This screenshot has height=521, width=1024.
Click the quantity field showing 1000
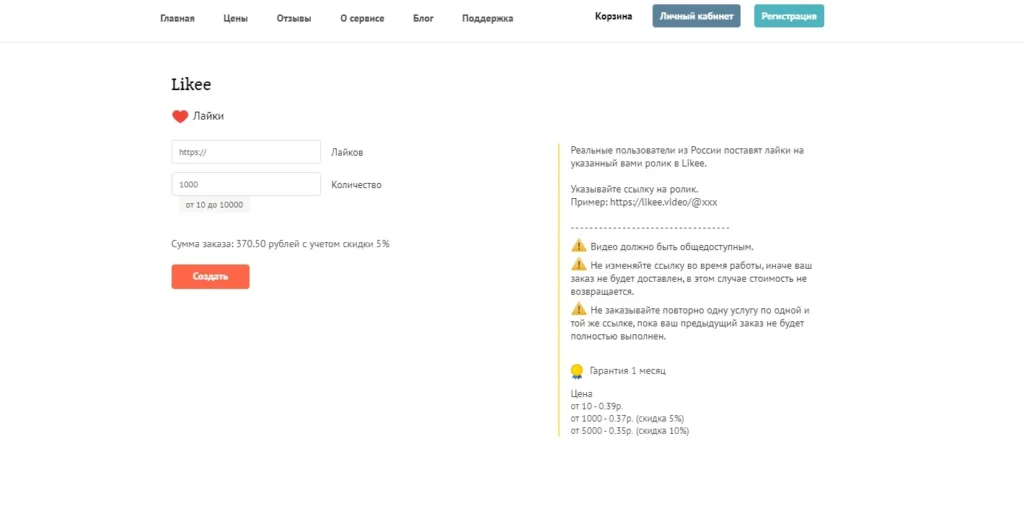tap(246, 184)
